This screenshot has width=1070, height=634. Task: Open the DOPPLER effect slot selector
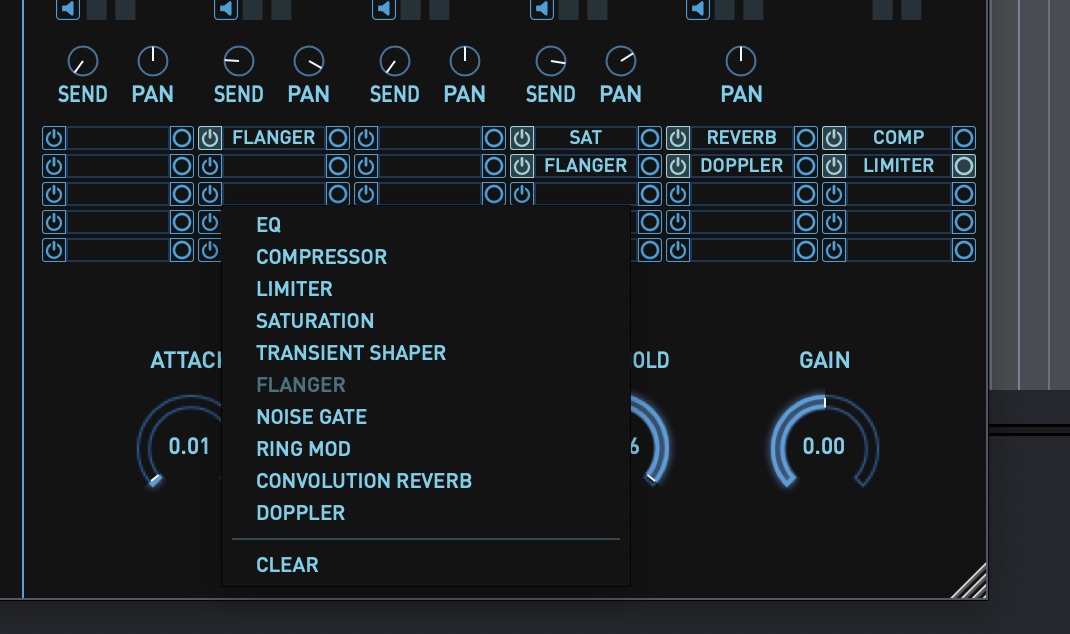click(741, 166)
